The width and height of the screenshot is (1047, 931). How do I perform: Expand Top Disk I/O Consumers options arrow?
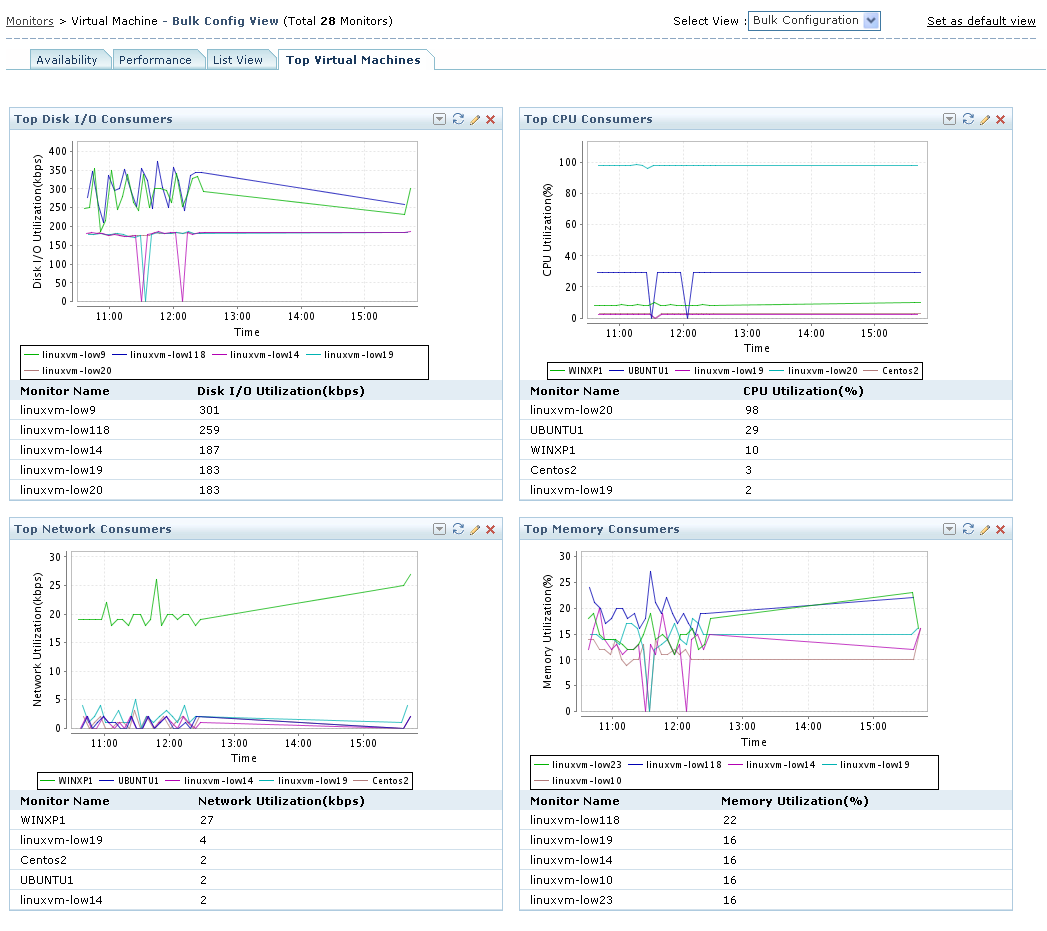click(x=439, y=119)
